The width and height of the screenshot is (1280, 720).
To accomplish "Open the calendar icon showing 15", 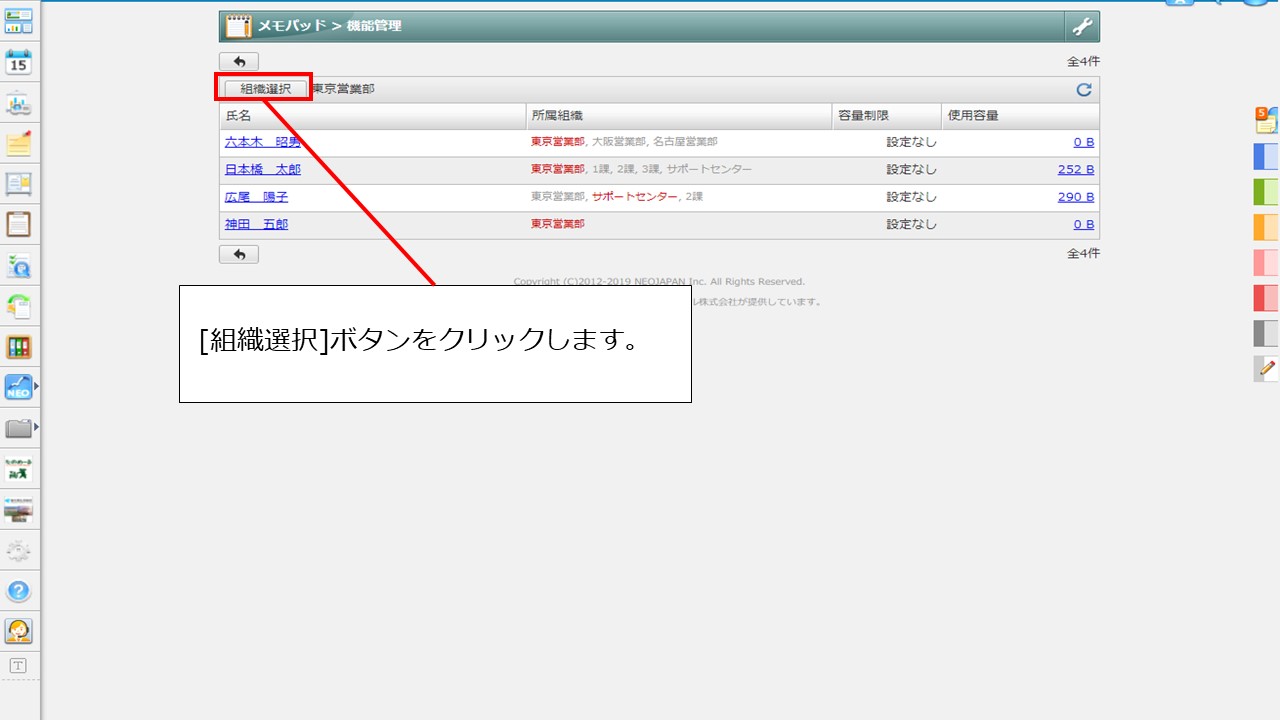I will click(19, 62).
